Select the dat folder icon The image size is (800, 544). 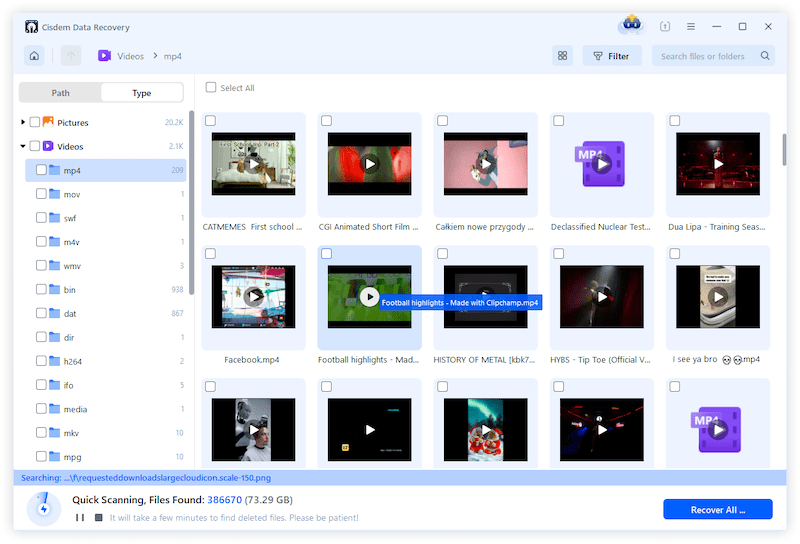(x=55, y=313)
